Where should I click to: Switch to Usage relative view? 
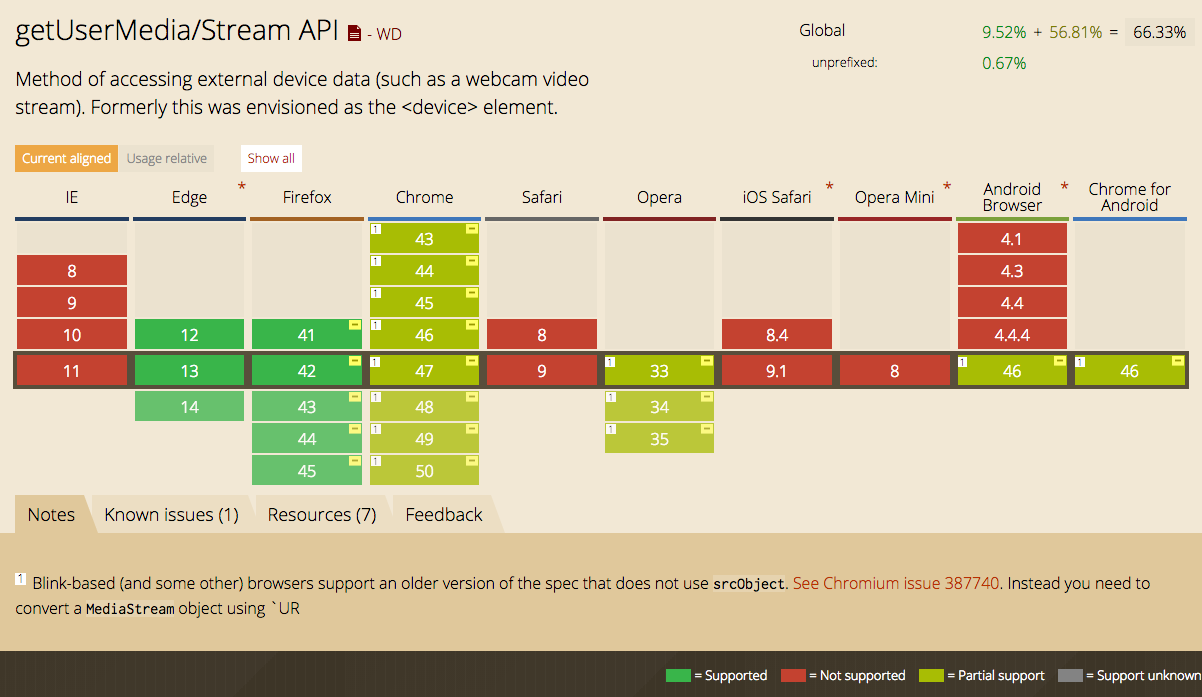click(167, 158)
